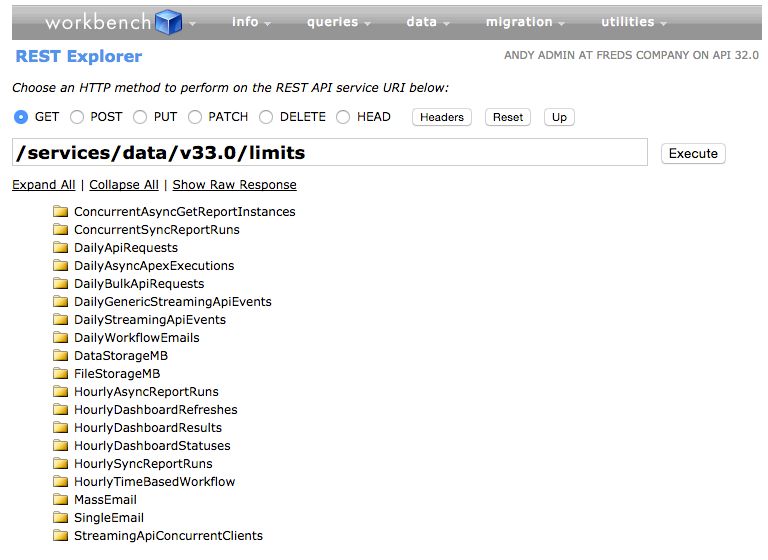Expand the DailyWorkflowEmails node label

pos(137,338)
